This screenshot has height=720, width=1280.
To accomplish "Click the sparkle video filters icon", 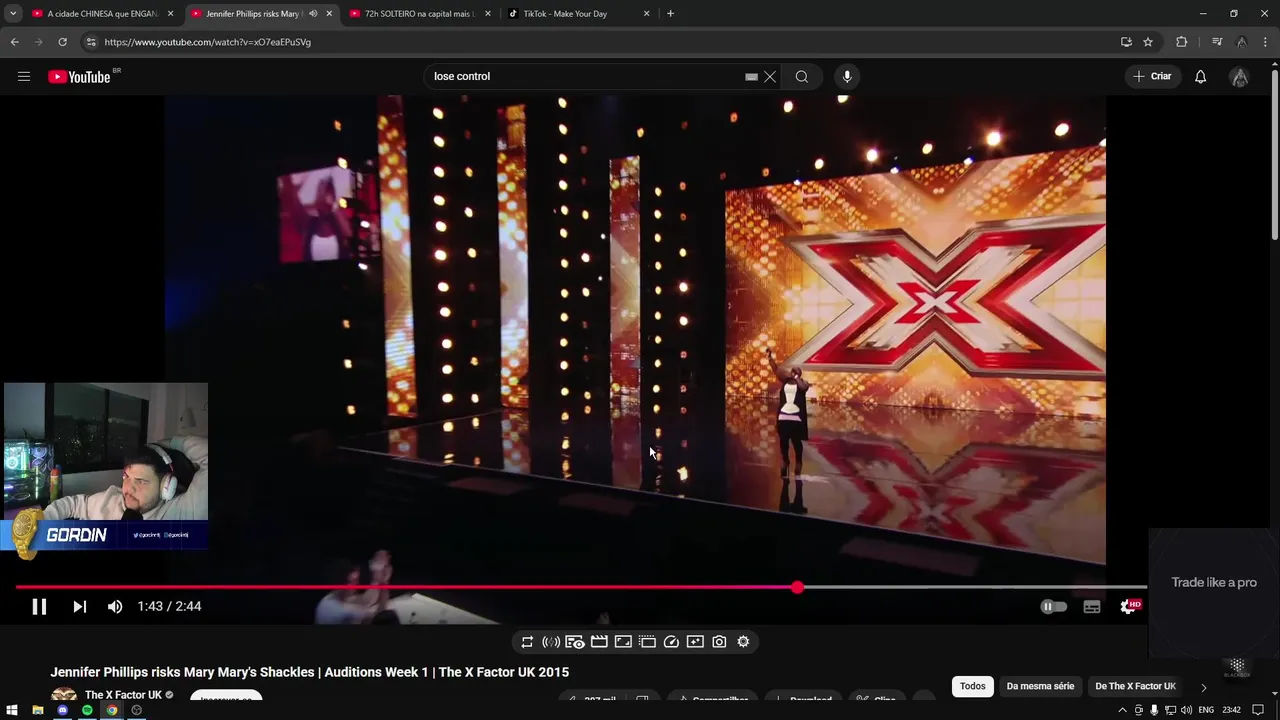I will click(x=695, y=642).
